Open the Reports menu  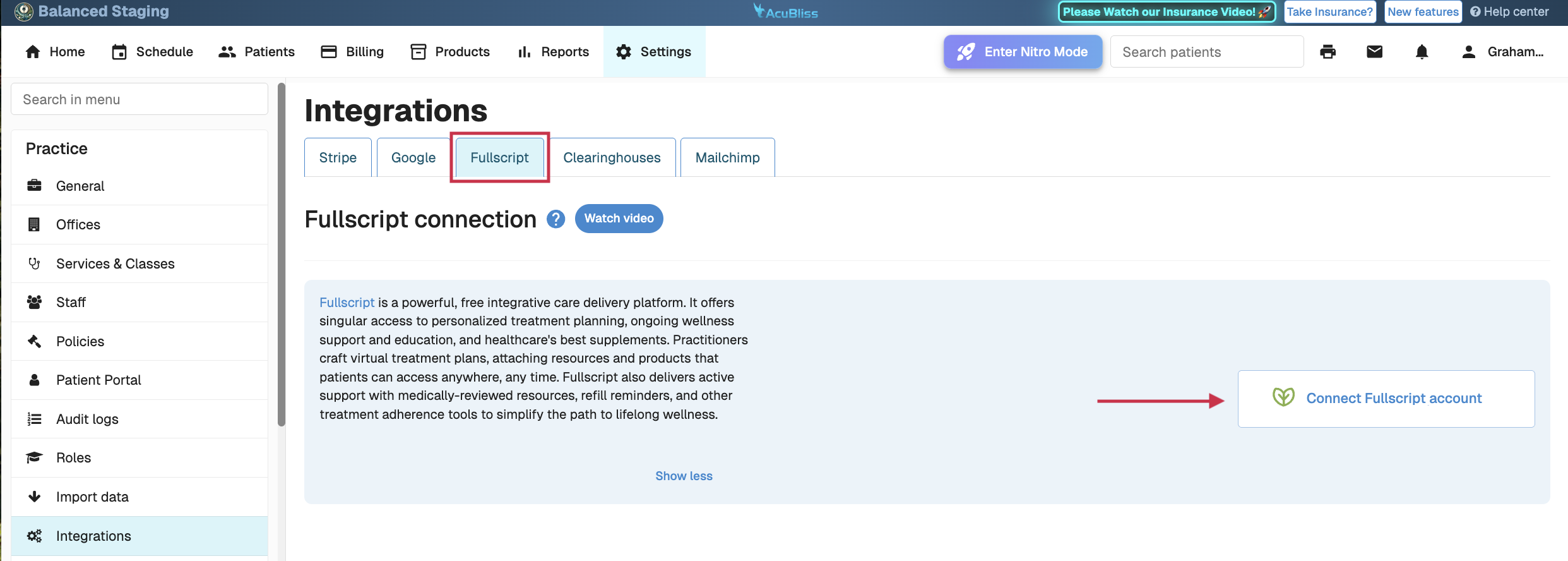coord(553,52)
